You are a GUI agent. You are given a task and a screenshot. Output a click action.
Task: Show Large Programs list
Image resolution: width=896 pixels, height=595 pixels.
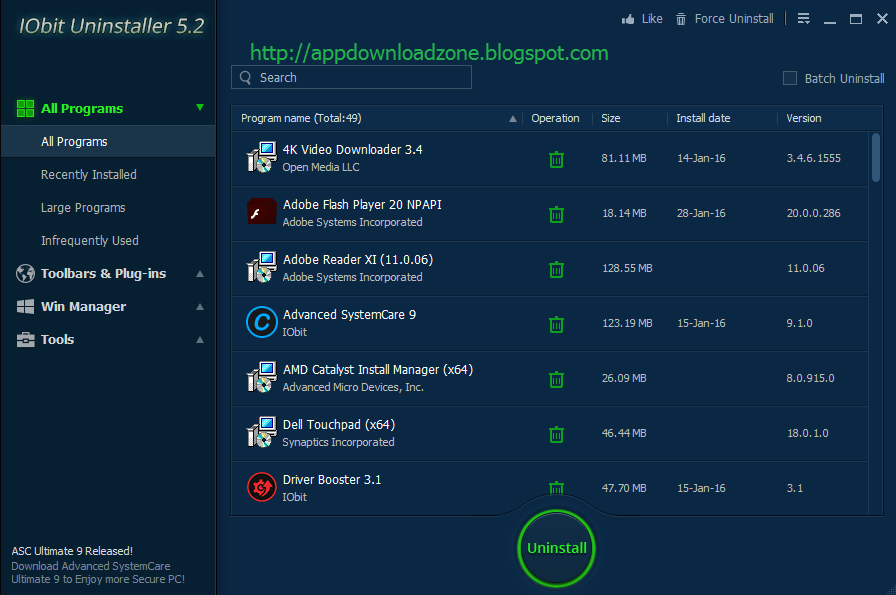click(83, 208)
